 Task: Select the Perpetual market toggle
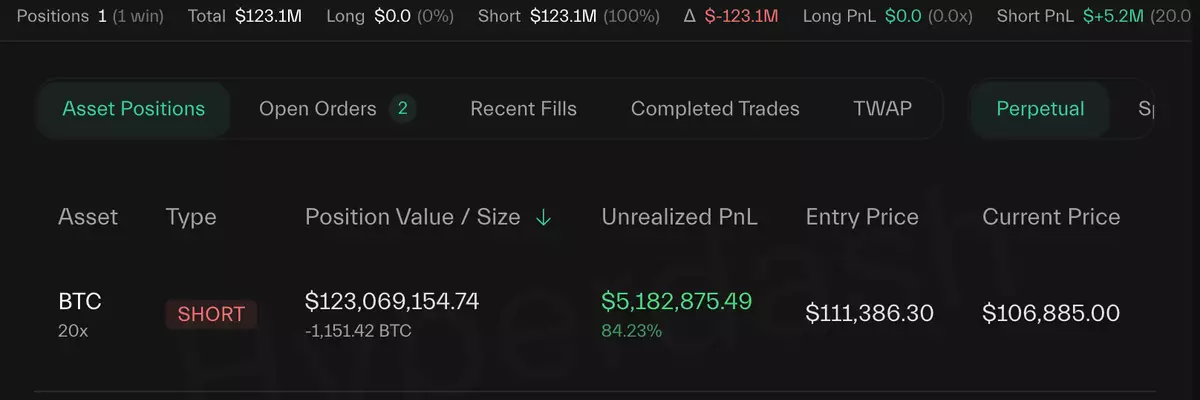(x=1040, y=109)
